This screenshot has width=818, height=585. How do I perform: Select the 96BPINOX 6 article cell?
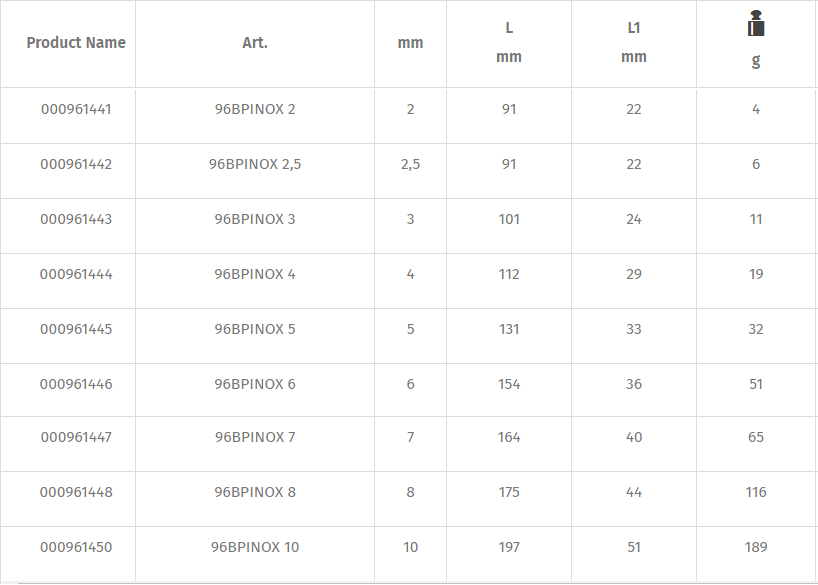(255, 384)
